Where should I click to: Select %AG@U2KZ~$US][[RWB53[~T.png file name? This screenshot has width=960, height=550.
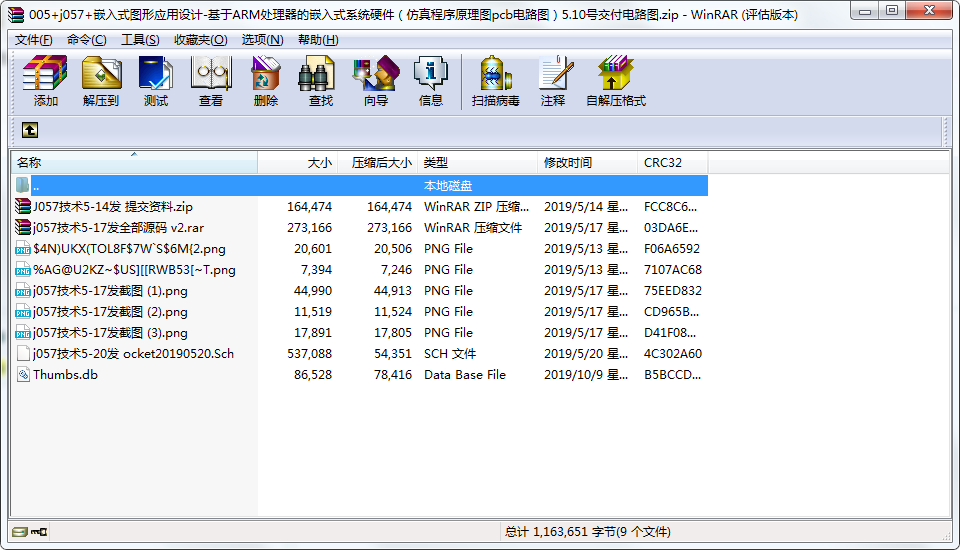click(134, 269)
